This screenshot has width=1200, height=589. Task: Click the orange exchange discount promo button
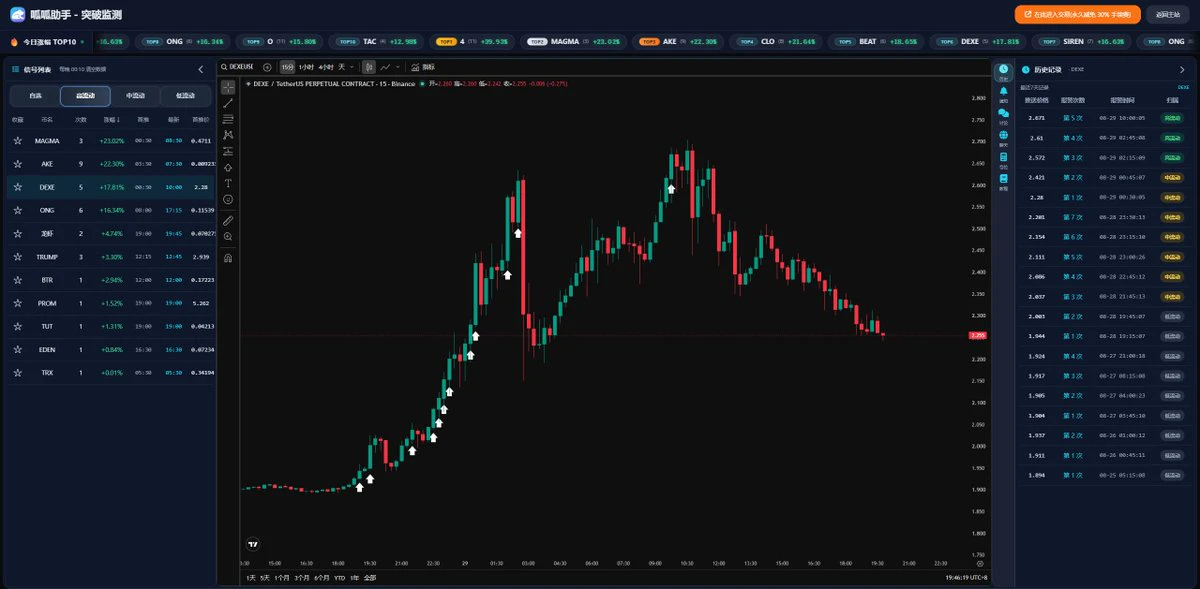click(1078, 14)
